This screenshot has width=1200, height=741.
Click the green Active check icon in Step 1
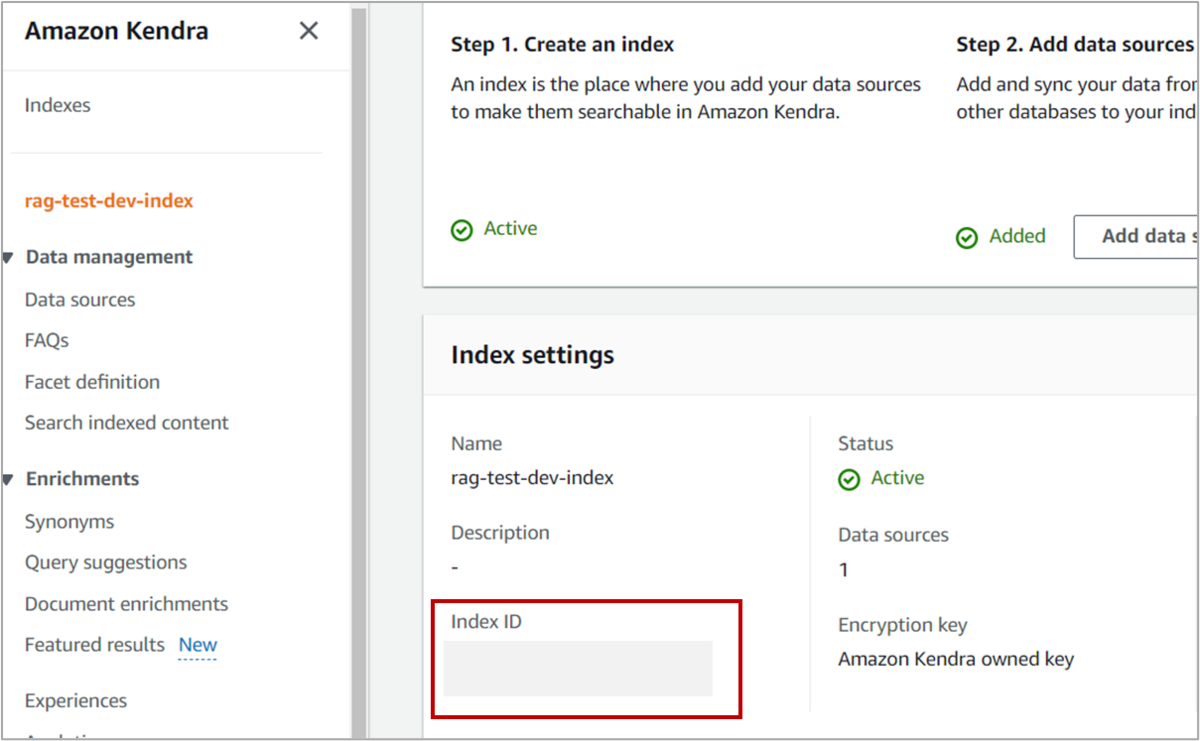click(x=462, y=230)
